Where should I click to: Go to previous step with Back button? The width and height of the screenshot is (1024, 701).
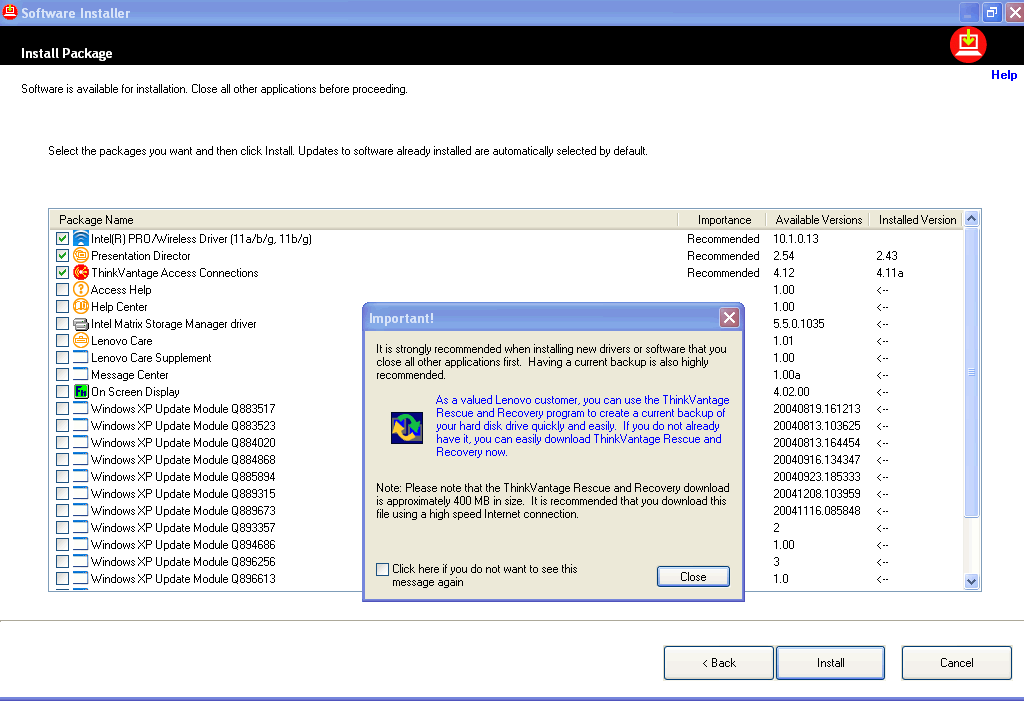tap(718, 662)
